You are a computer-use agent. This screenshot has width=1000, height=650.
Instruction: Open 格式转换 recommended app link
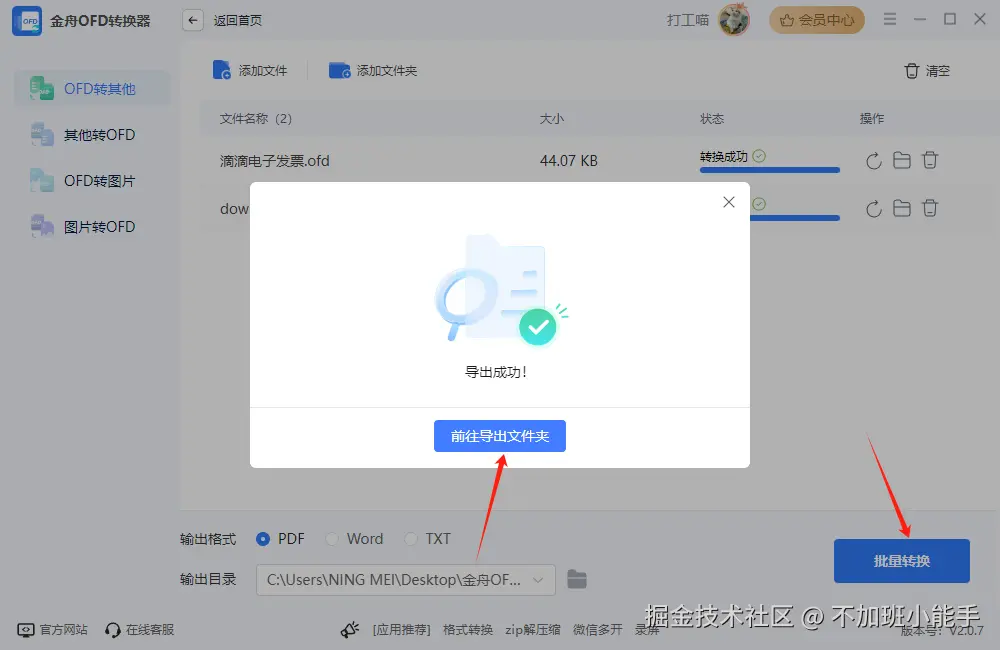(x=467, y=630)
